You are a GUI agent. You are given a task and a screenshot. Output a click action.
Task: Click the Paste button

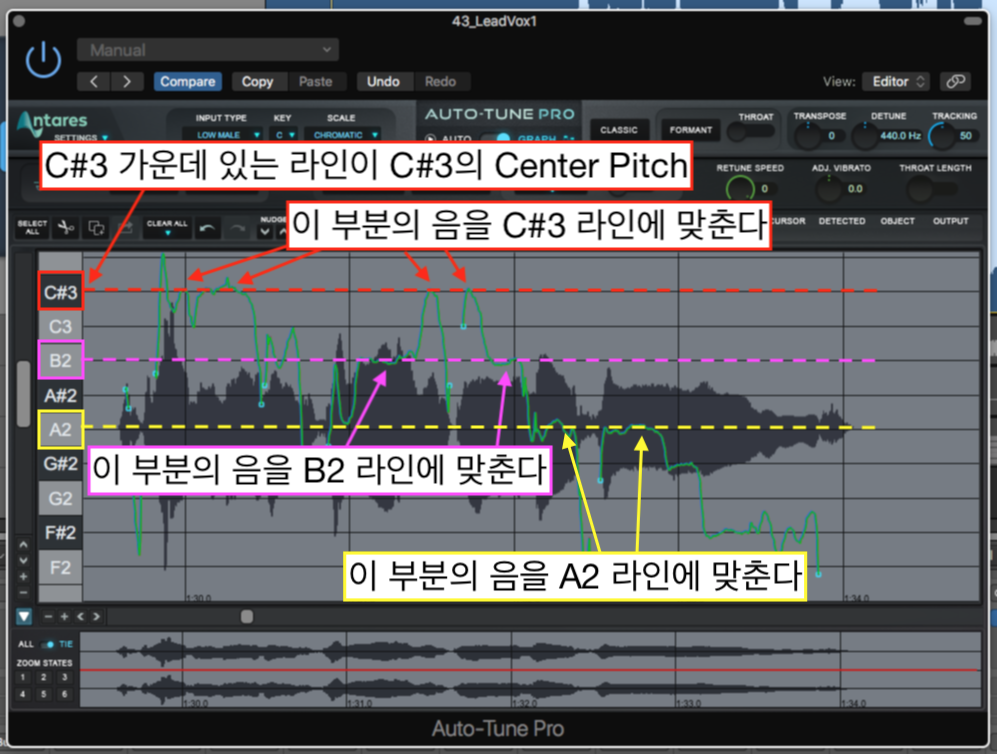pyautogui.click(x=315, y=81)
